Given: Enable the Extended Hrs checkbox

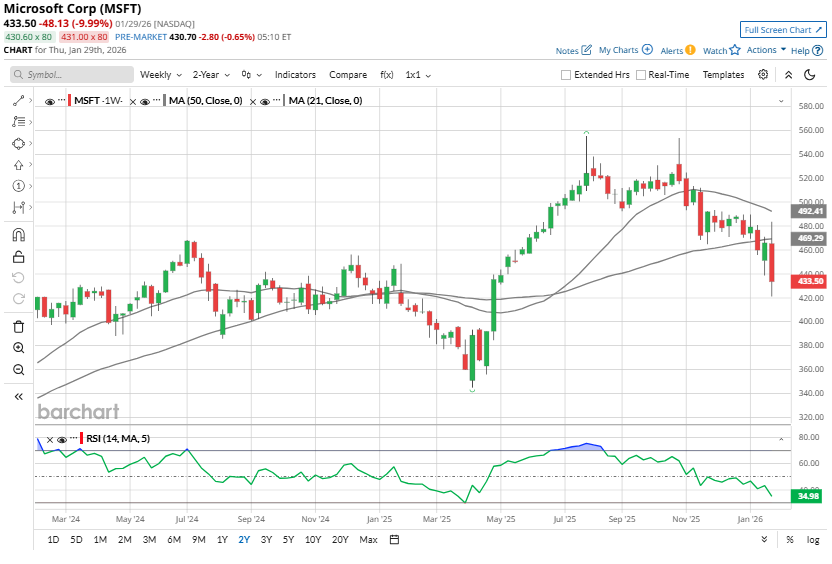Looking at the screenshot, I should point(566,75).
